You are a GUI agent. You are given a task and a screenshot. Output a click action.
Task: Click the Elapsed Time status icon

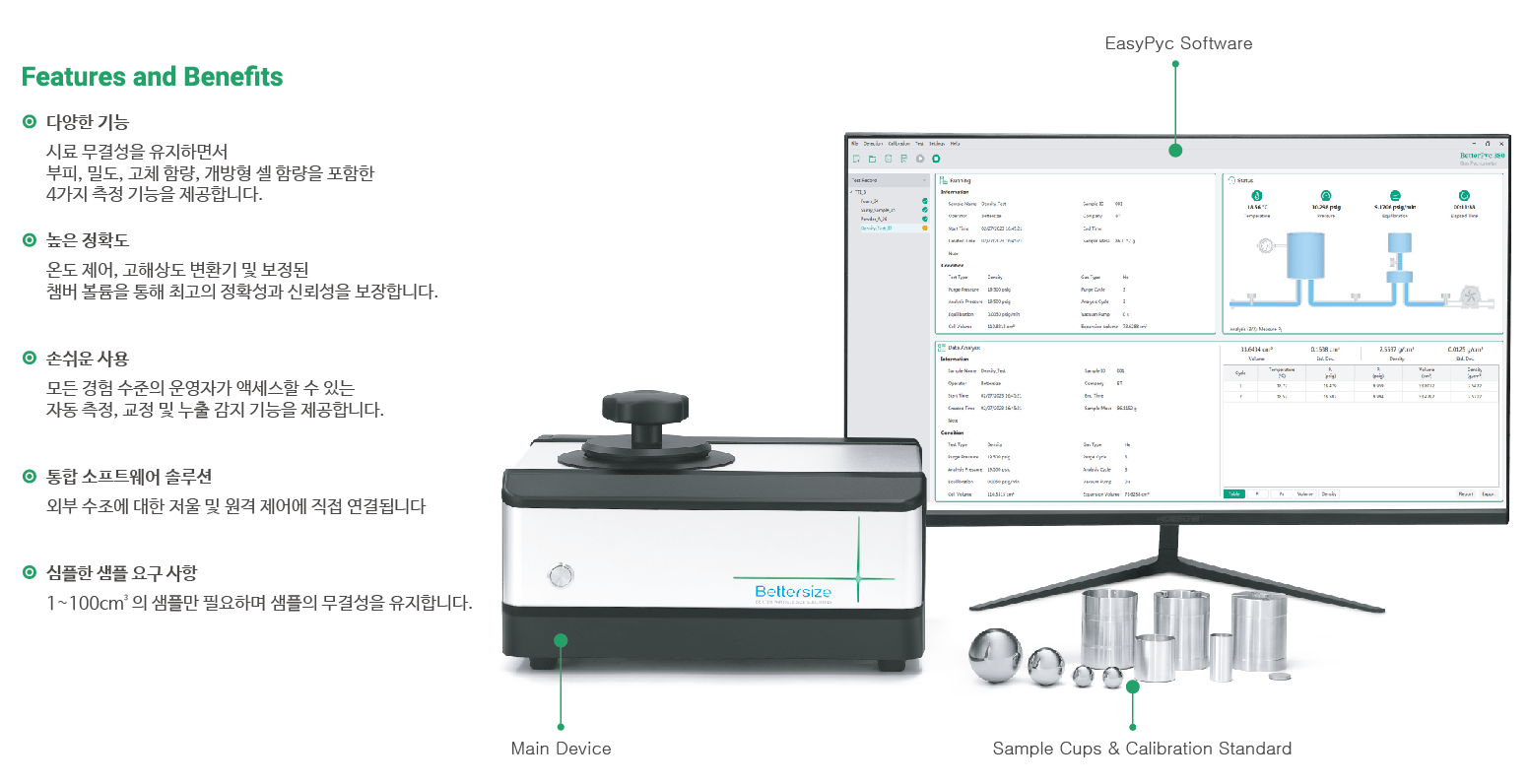(1464, 196)
